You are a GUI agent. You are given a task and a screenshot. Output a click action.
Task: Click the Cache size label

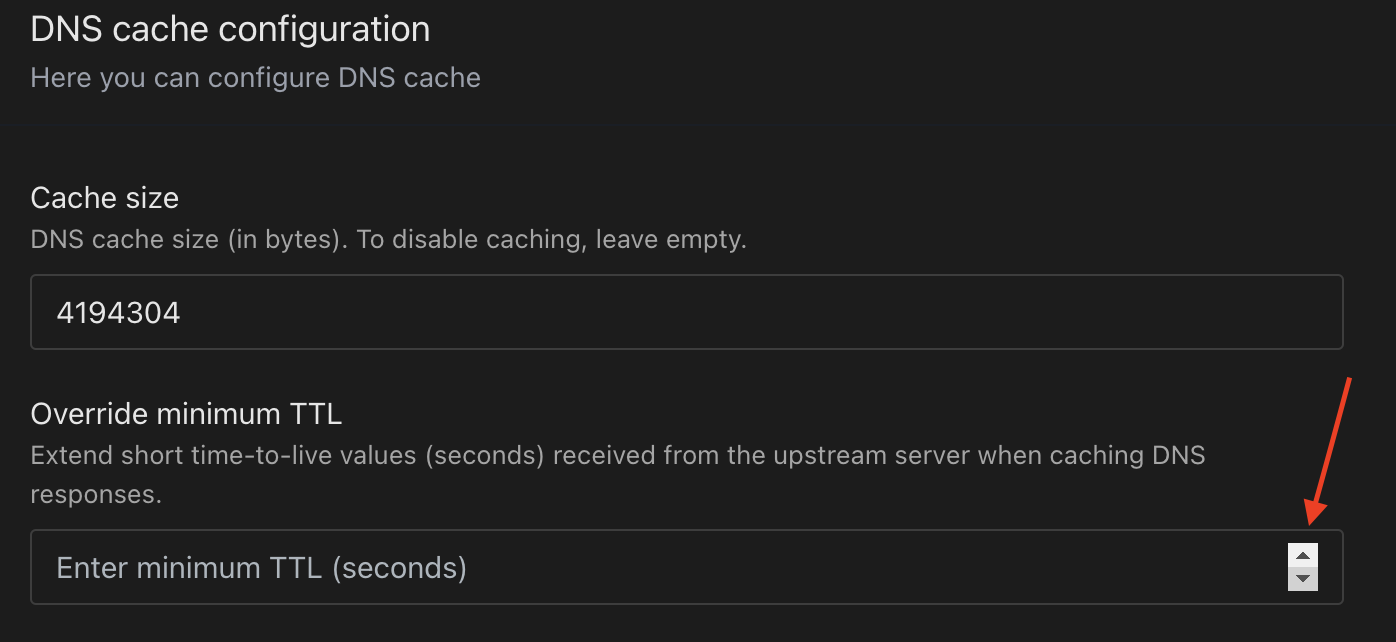pos(104,197)
